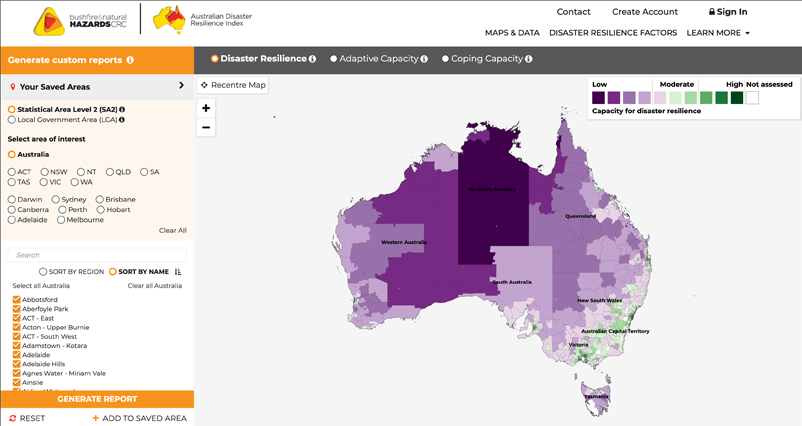Click the Recentre Map button
The width and height of the screenshot is (802, 426).
tap(233, 85)
